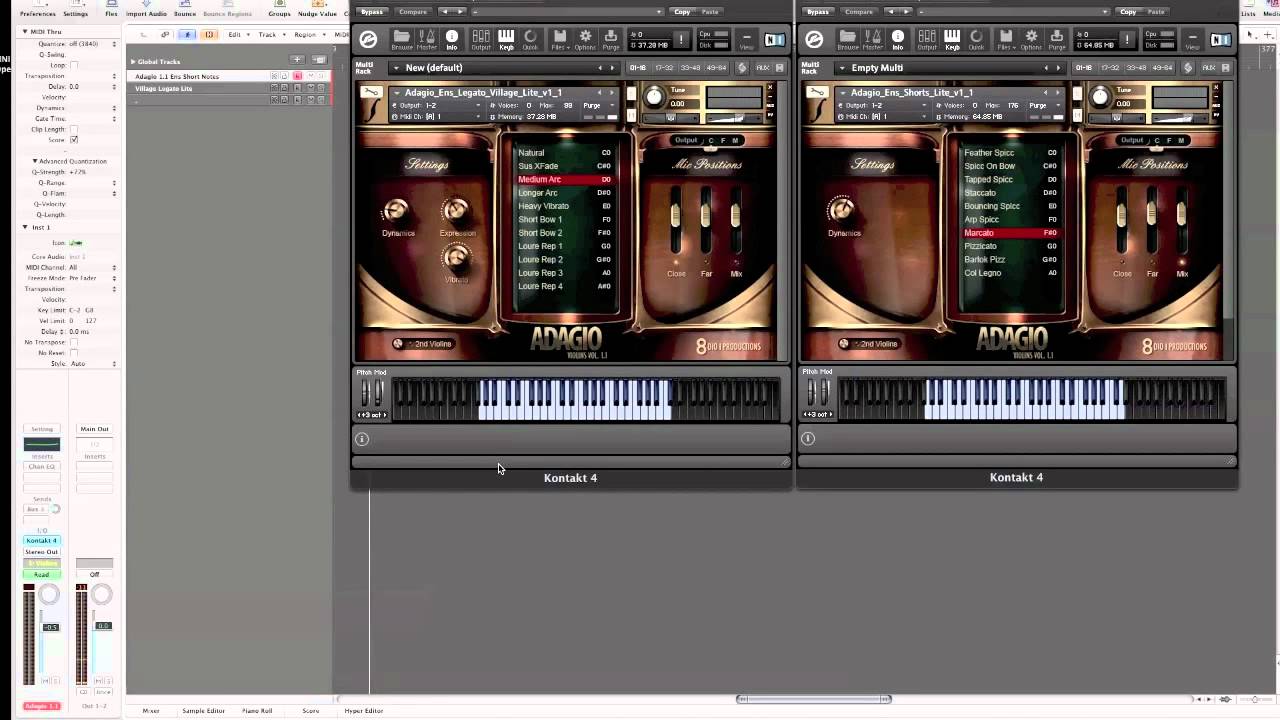Click Purge icon in left Kontakt toolbar
This screenshot has height=720, width=1280.
[611, 39]
